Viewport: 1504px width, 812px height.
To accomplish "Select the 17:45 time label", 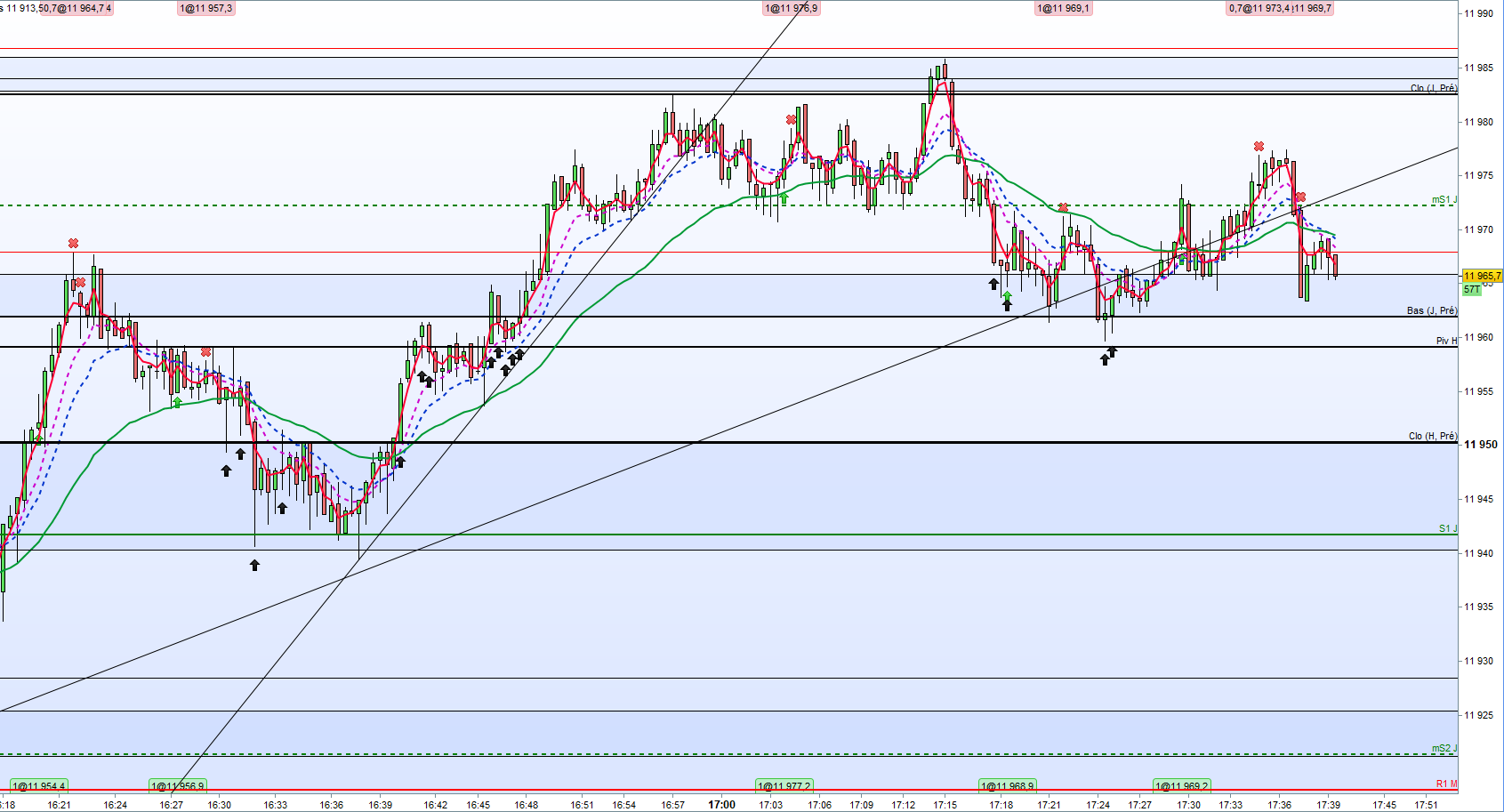I will (x=1384, y=805).
